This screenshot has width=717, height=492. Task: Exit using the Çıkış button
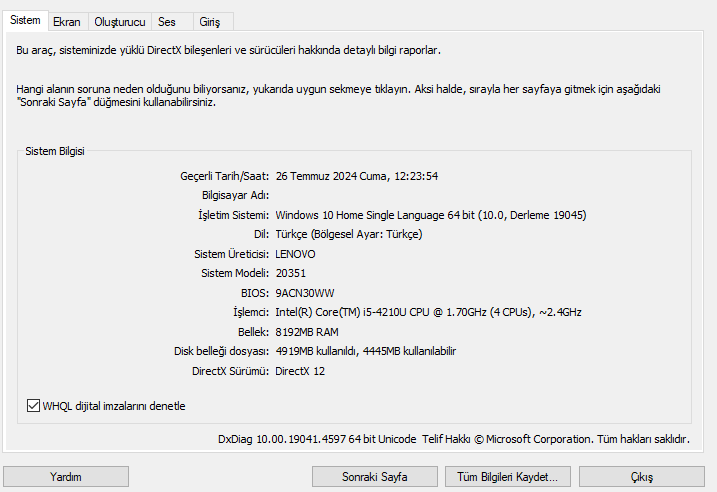641,477
